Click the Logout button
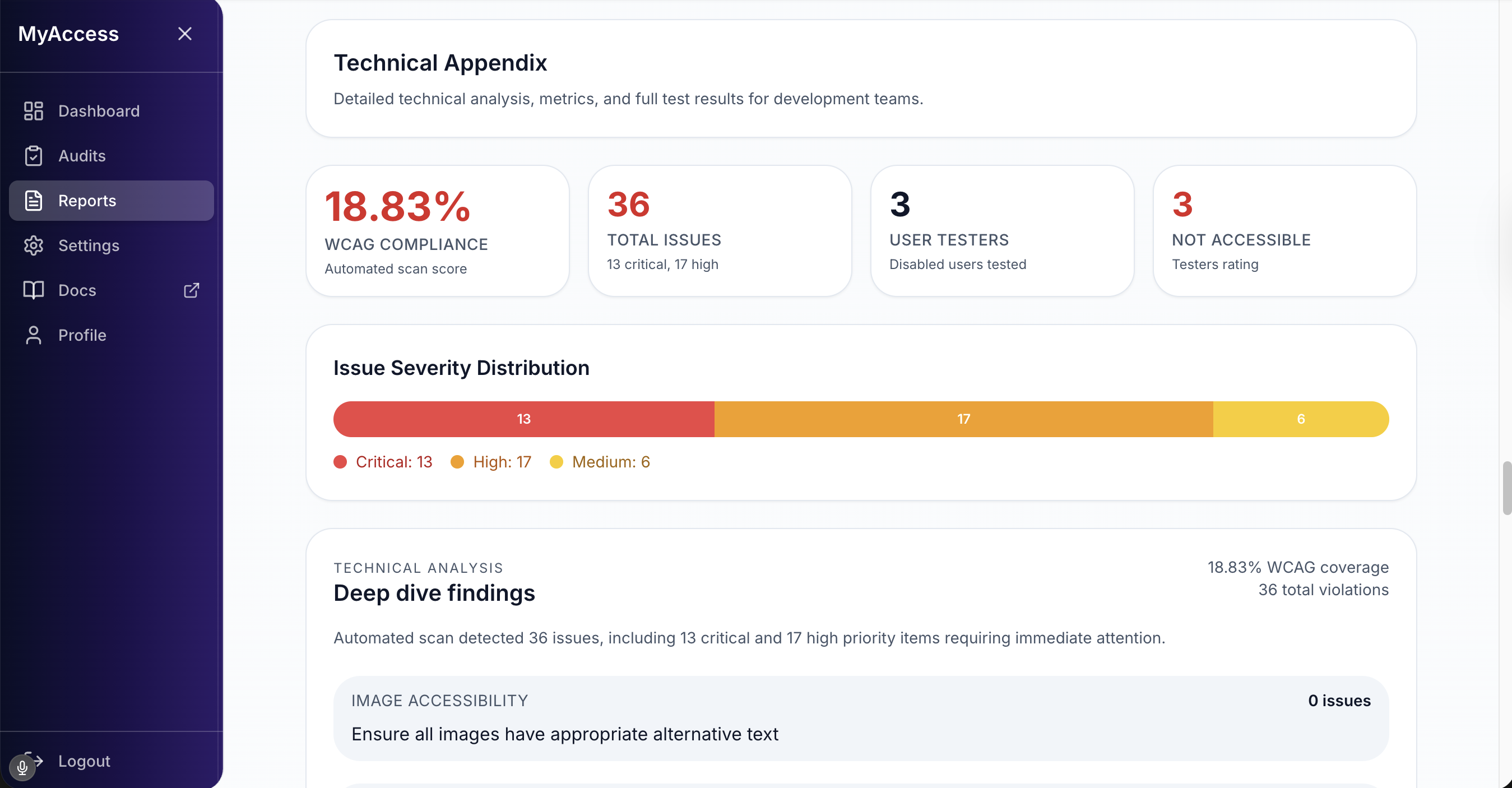Viewport: 1512px width, 788px height. 84,761
